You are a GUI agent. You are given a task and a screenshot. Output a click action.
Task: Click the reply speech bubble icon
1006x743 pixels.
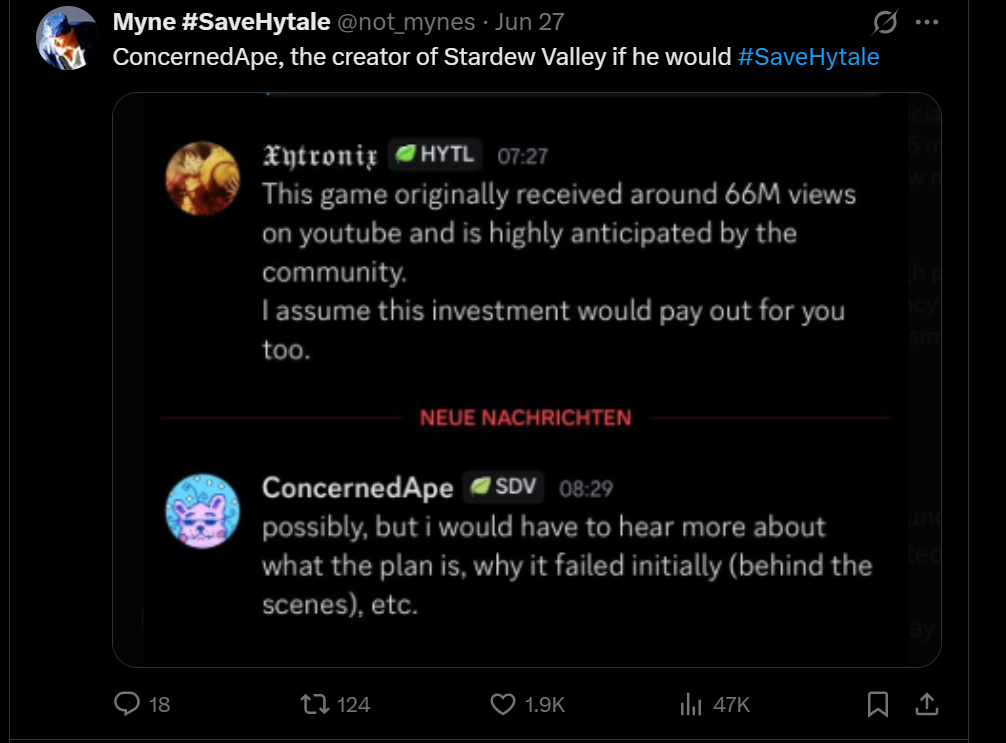pyautogui.click(x=126, y=704)
